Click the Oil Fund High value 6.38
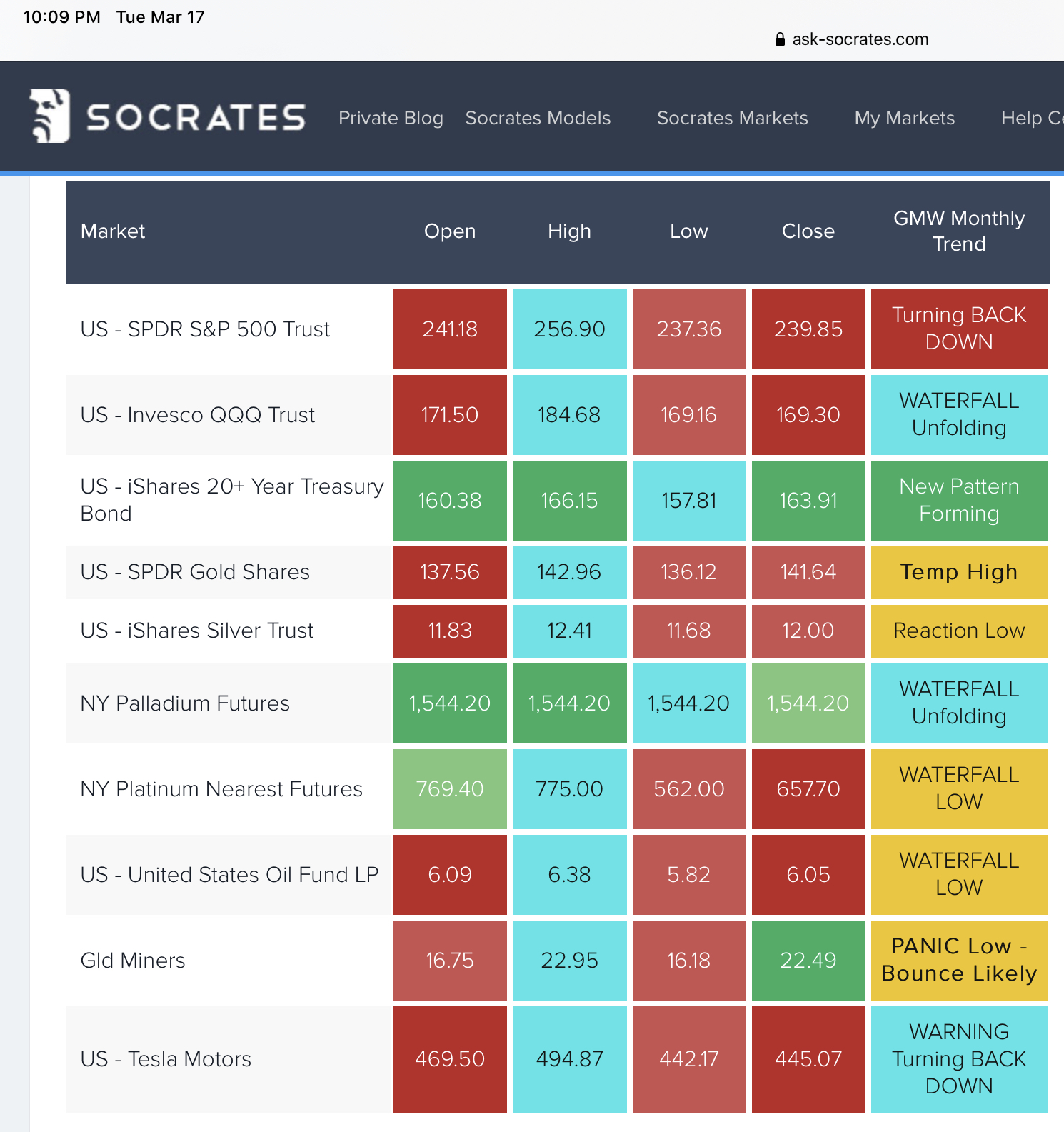This screenshot has height=1132, width=1064. point(570,875)
